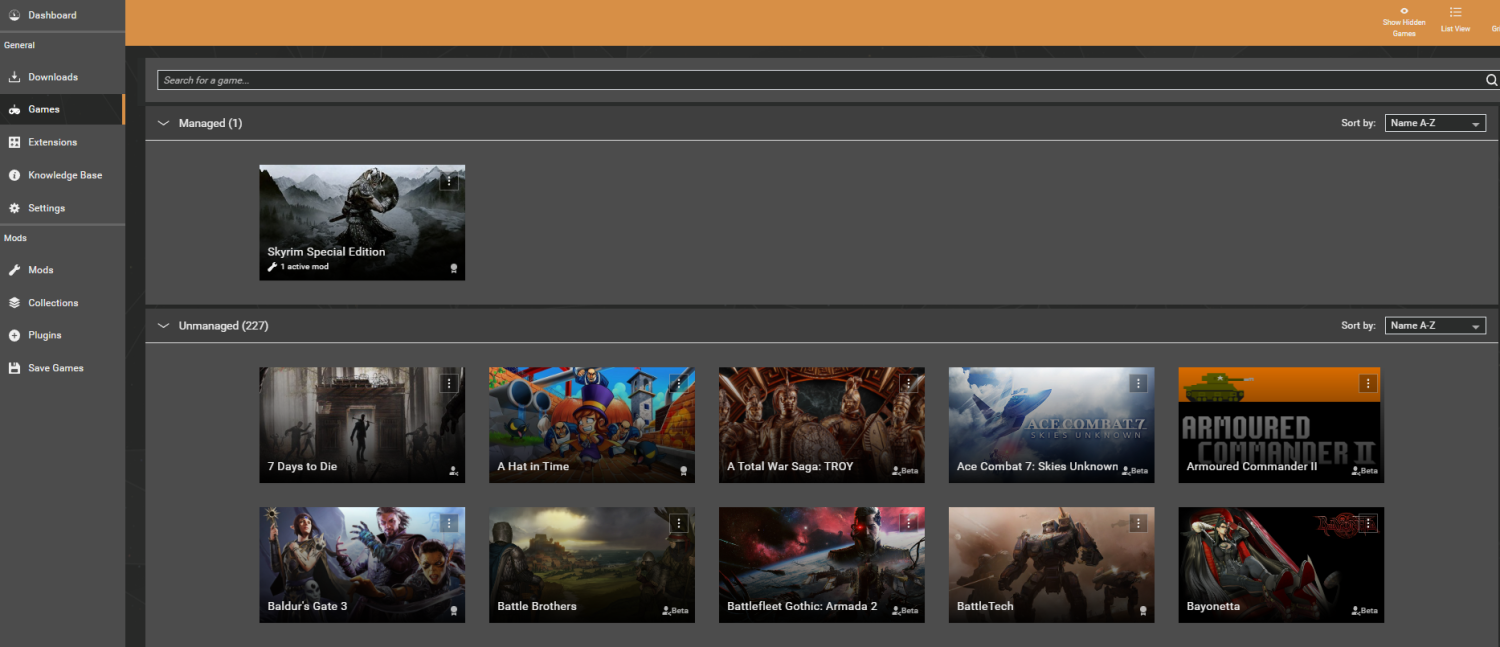Select the Skyrim Special Edition thumbnail

tap(362, 222)
